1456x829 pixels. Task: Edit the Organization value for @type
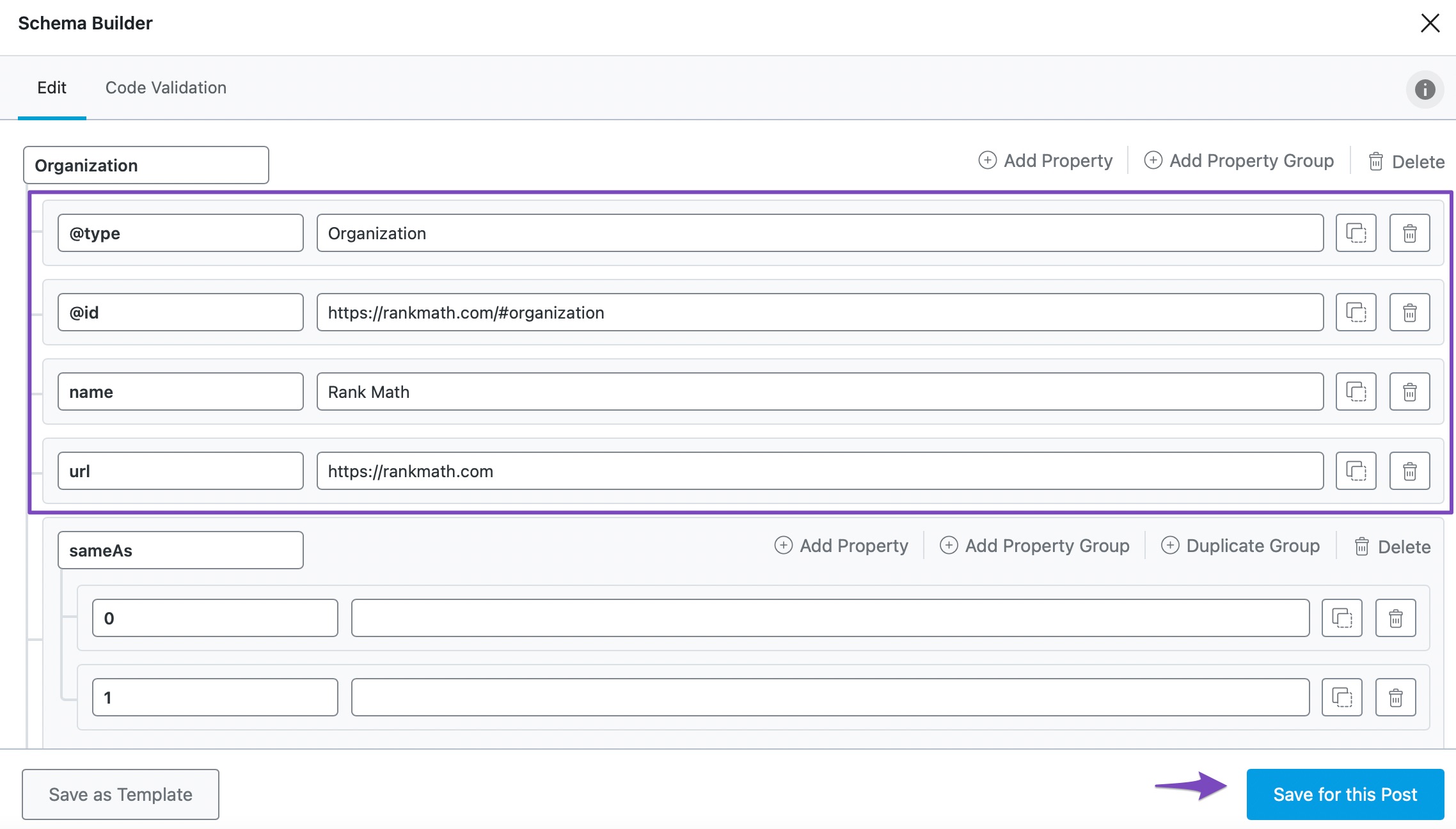(x=820, y=233)
